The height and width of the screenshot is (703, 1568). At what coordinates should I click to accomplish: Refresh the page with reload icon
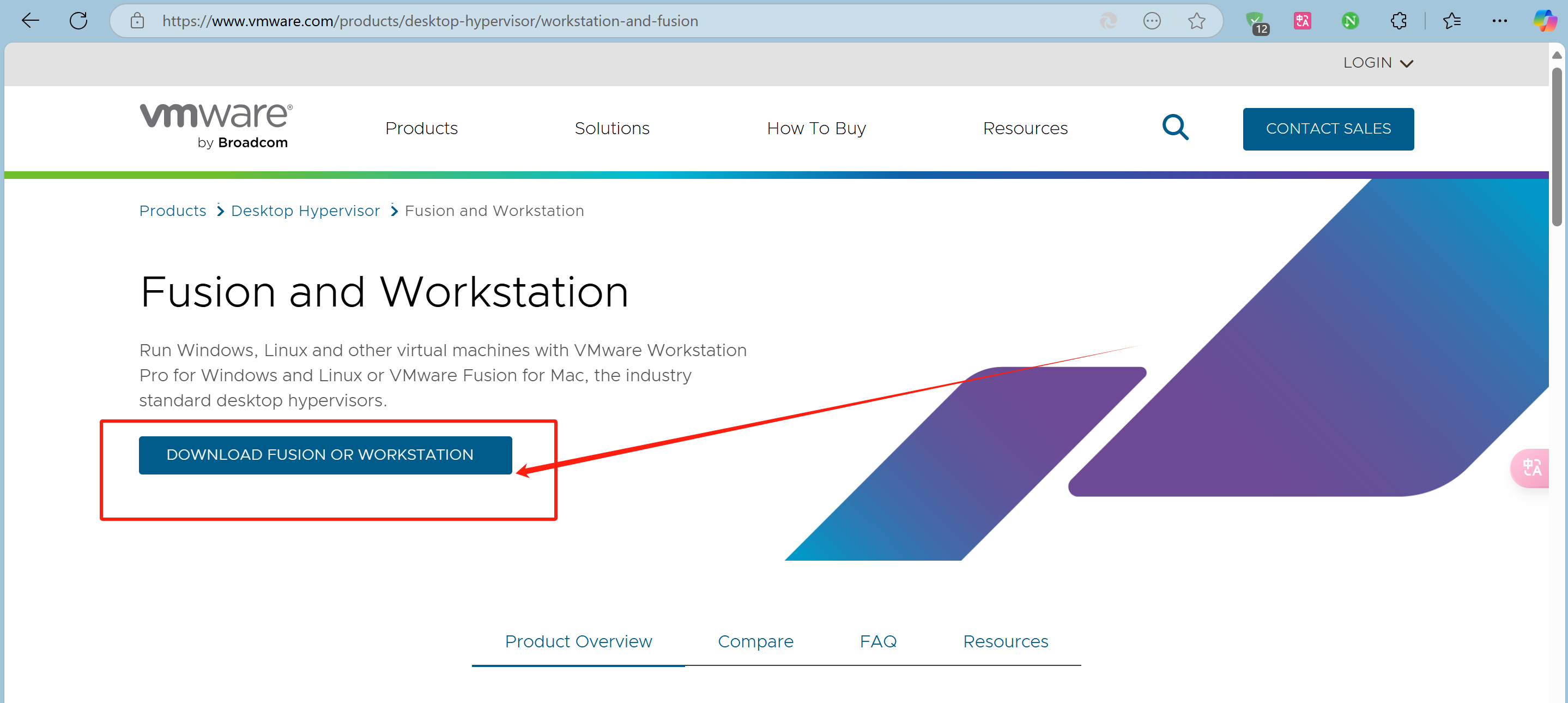[x=78, y=21]
